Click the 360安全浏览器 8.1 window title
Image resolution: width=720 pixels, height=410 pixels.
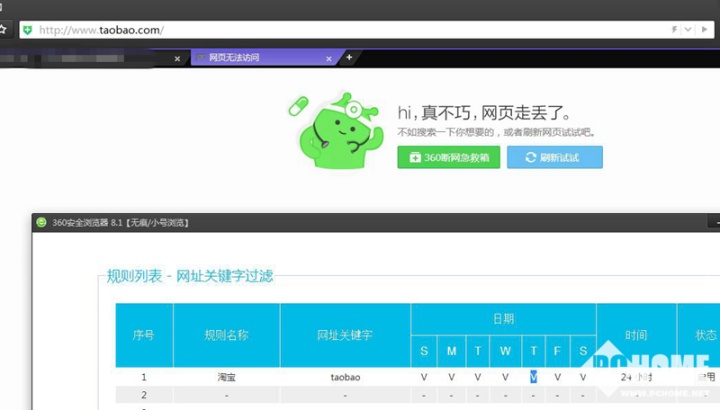120,223
